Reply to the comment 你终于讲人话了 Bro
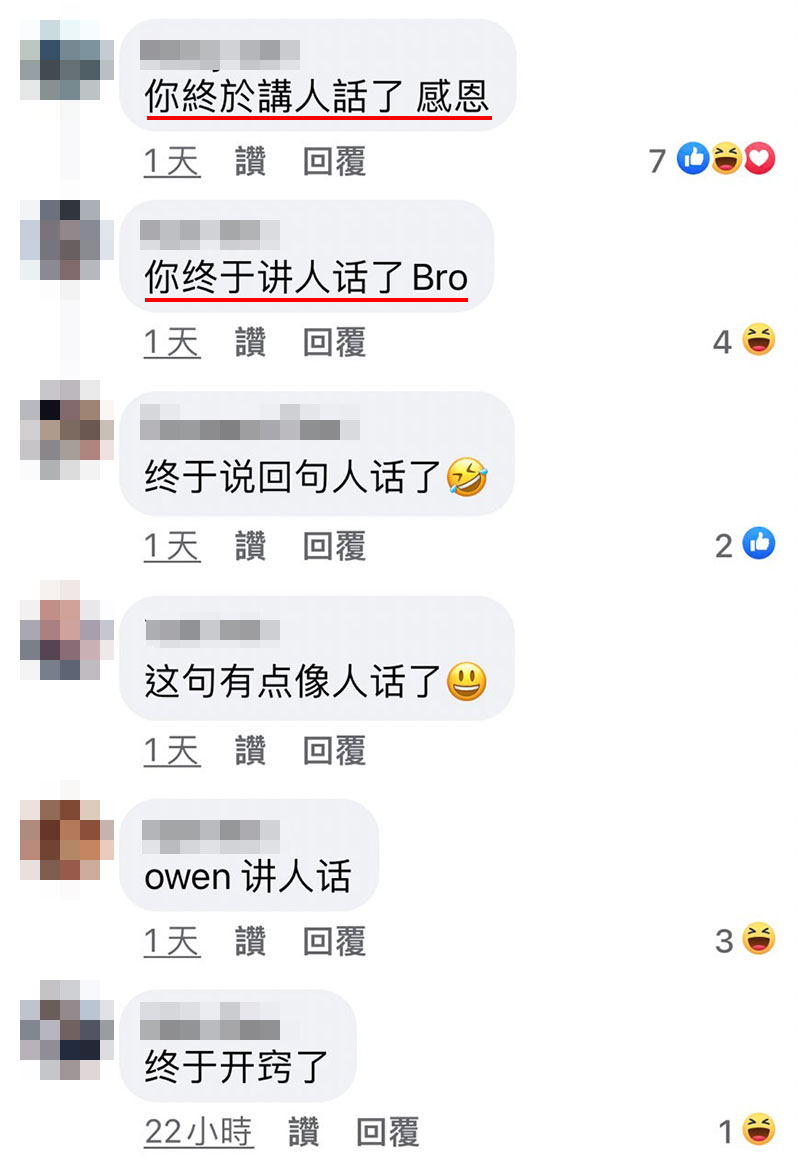Viewport: 800px width, 1164px height. coord(335,342)
